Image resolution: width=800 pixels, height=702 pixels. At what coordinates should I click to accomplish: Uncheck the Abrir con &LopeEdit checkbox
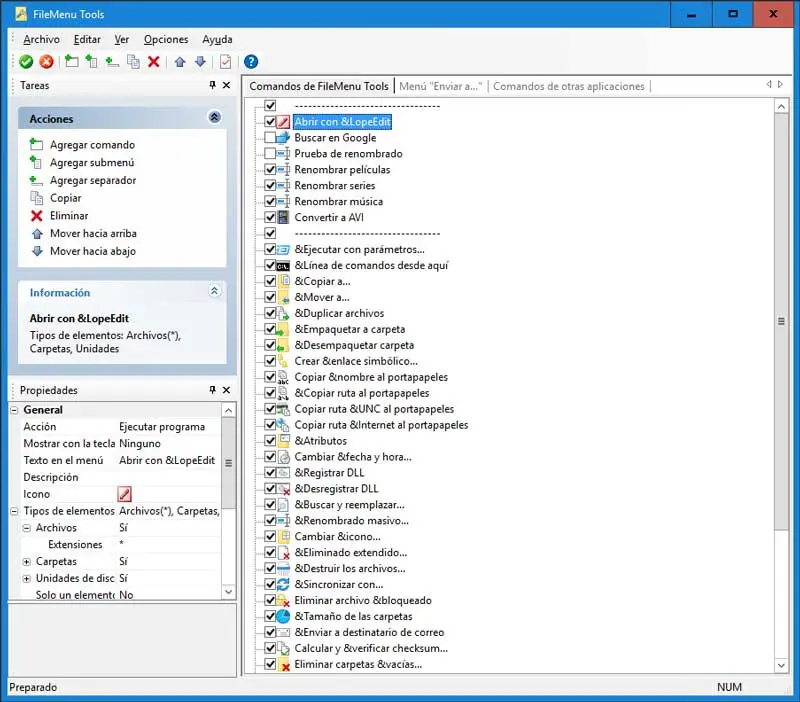point(270,122)
